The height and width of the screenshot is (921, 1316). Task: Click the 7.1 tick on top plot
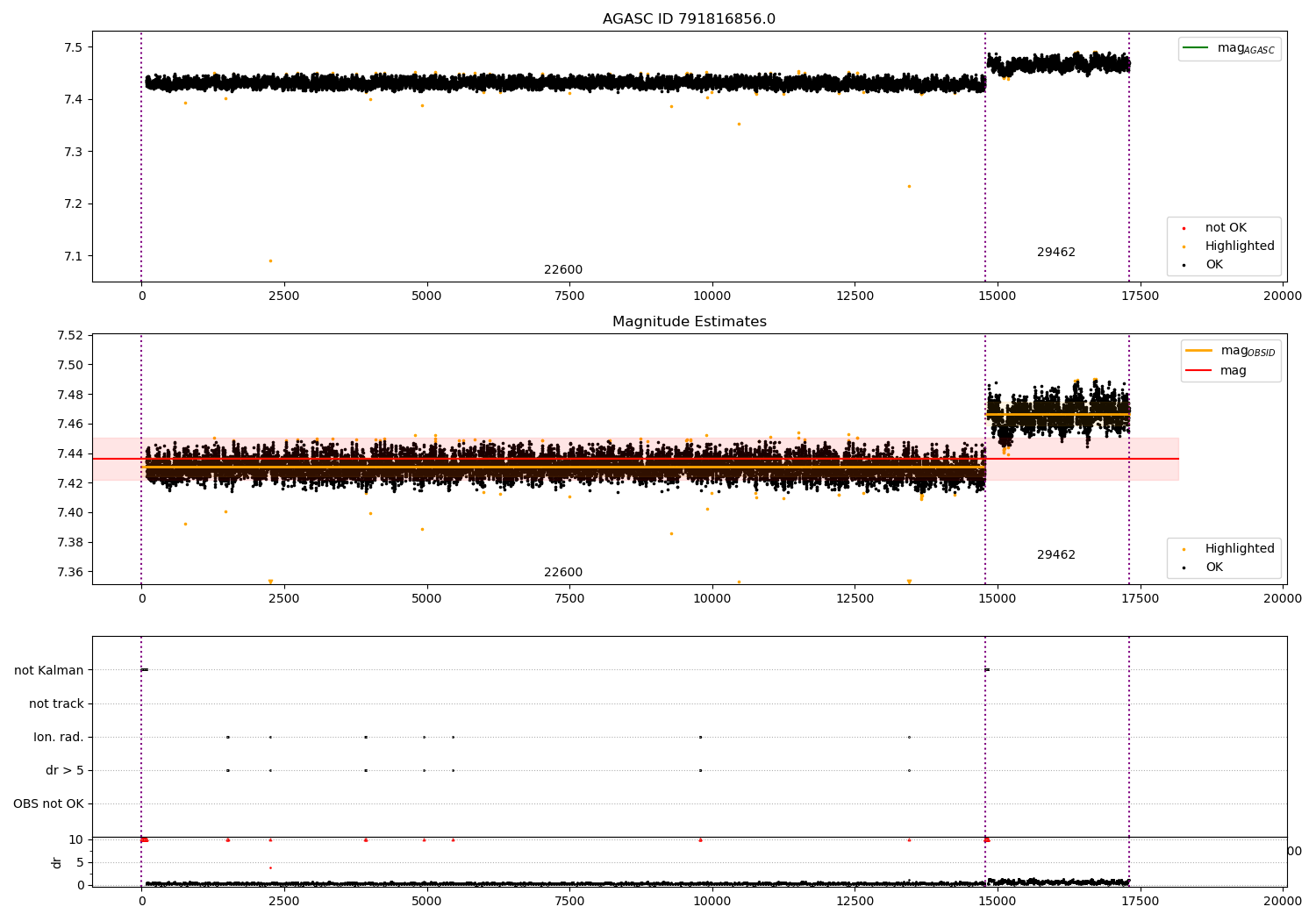pos(73,257)
